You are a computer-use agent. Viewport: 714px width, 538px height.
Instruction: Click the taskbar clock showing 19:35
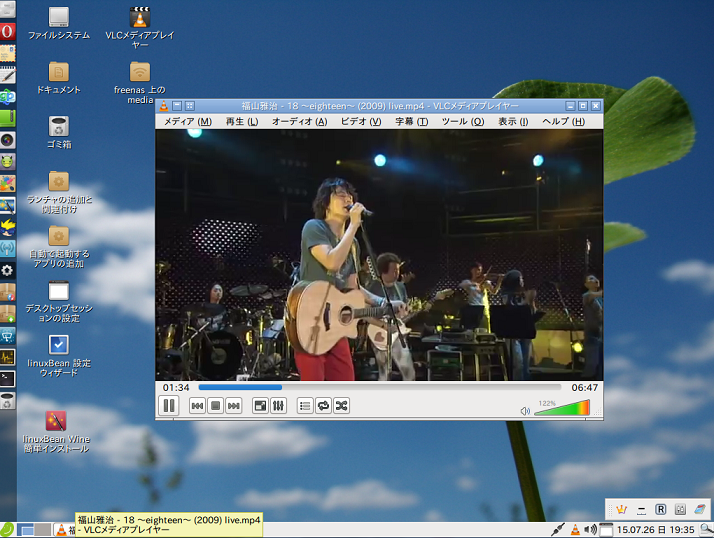(655, 530)
